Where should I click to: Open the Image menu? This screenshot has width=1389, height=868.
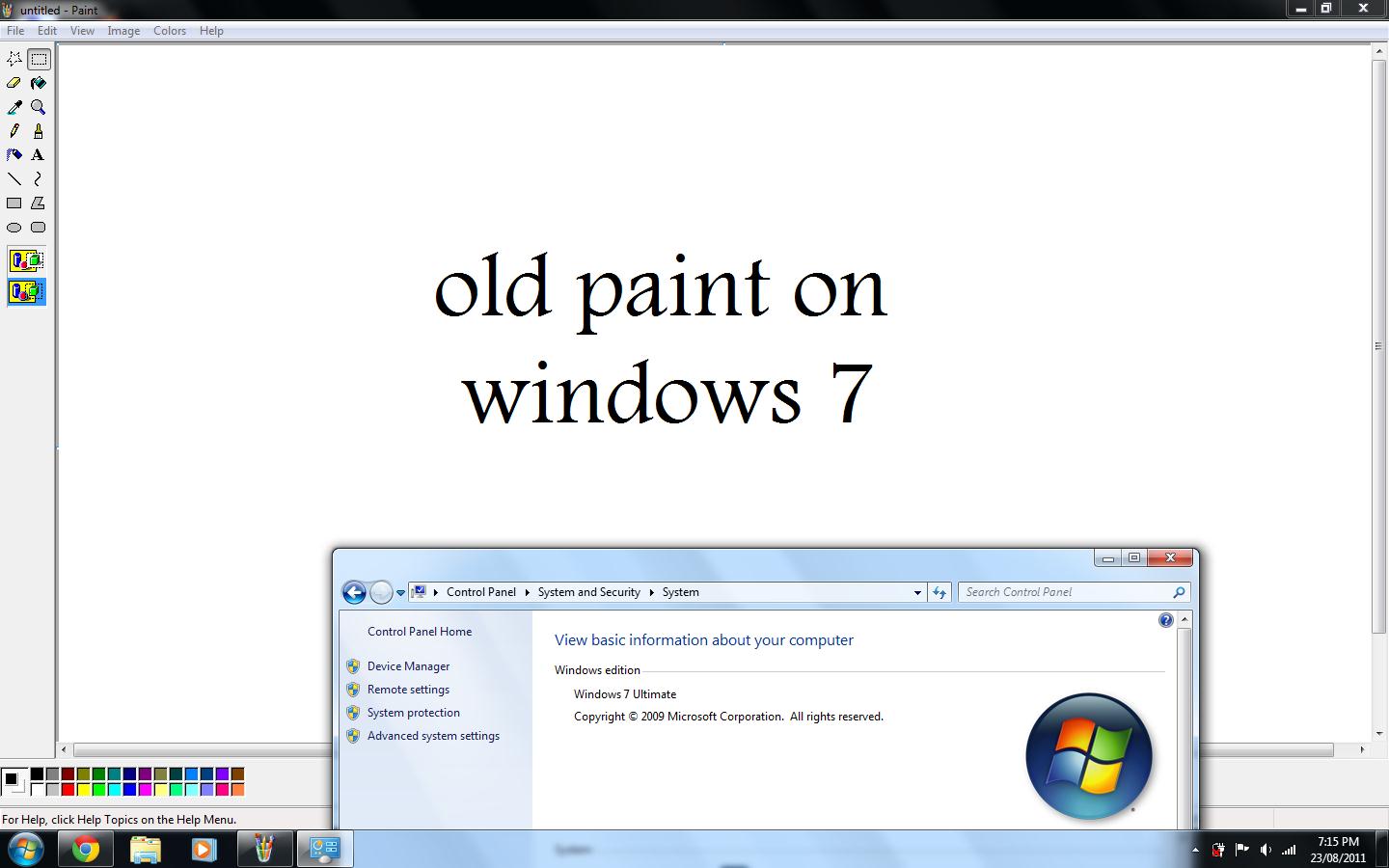point(123,31)
